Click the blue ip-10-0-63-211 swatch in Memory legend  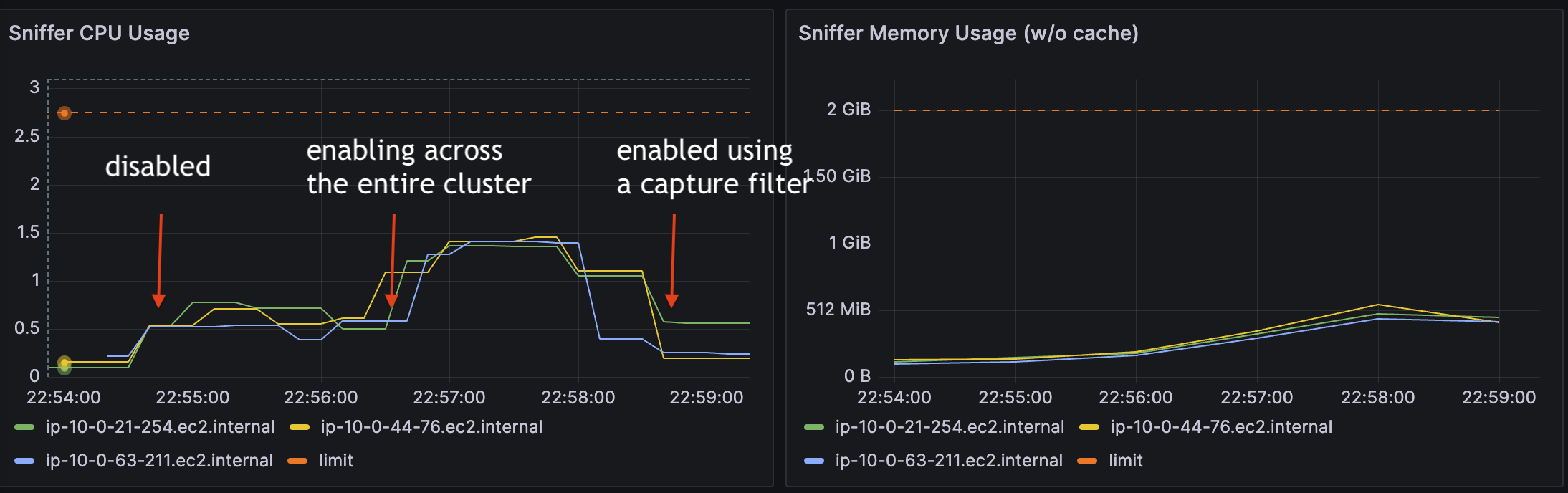click(814, 461)
